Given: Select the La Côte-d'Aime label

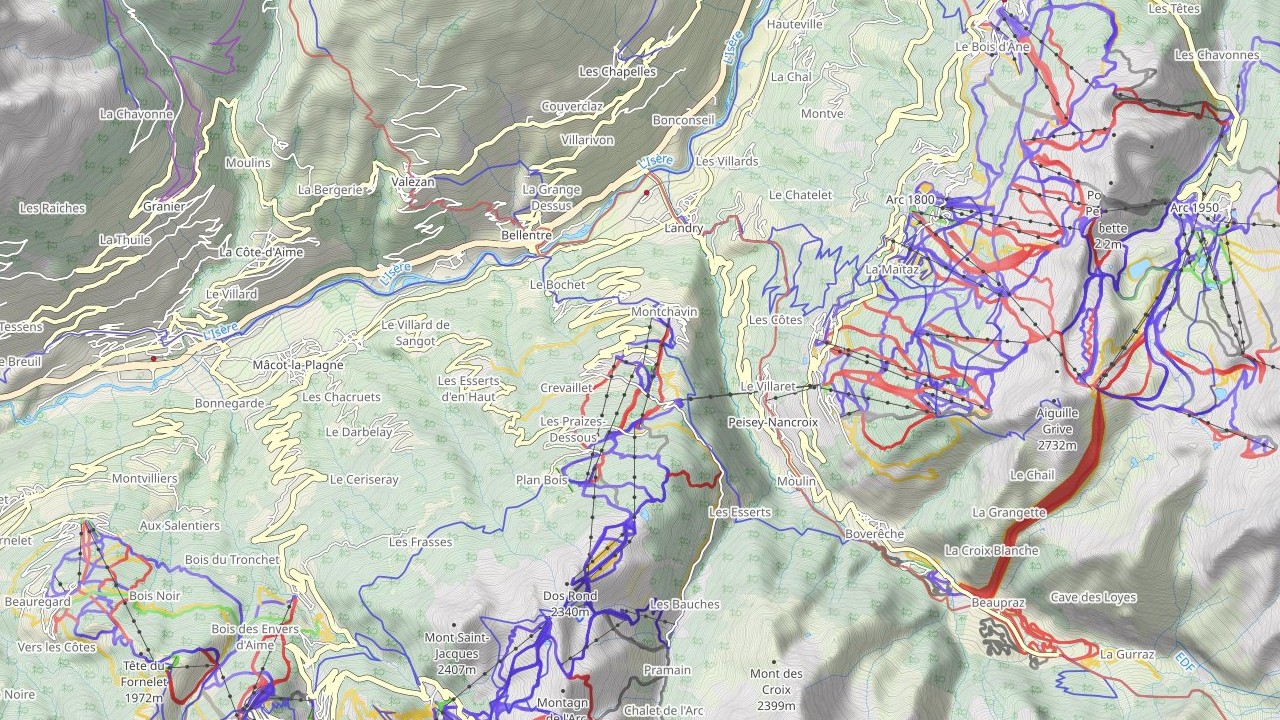Looking at the screenshot, I should point(261,252).
